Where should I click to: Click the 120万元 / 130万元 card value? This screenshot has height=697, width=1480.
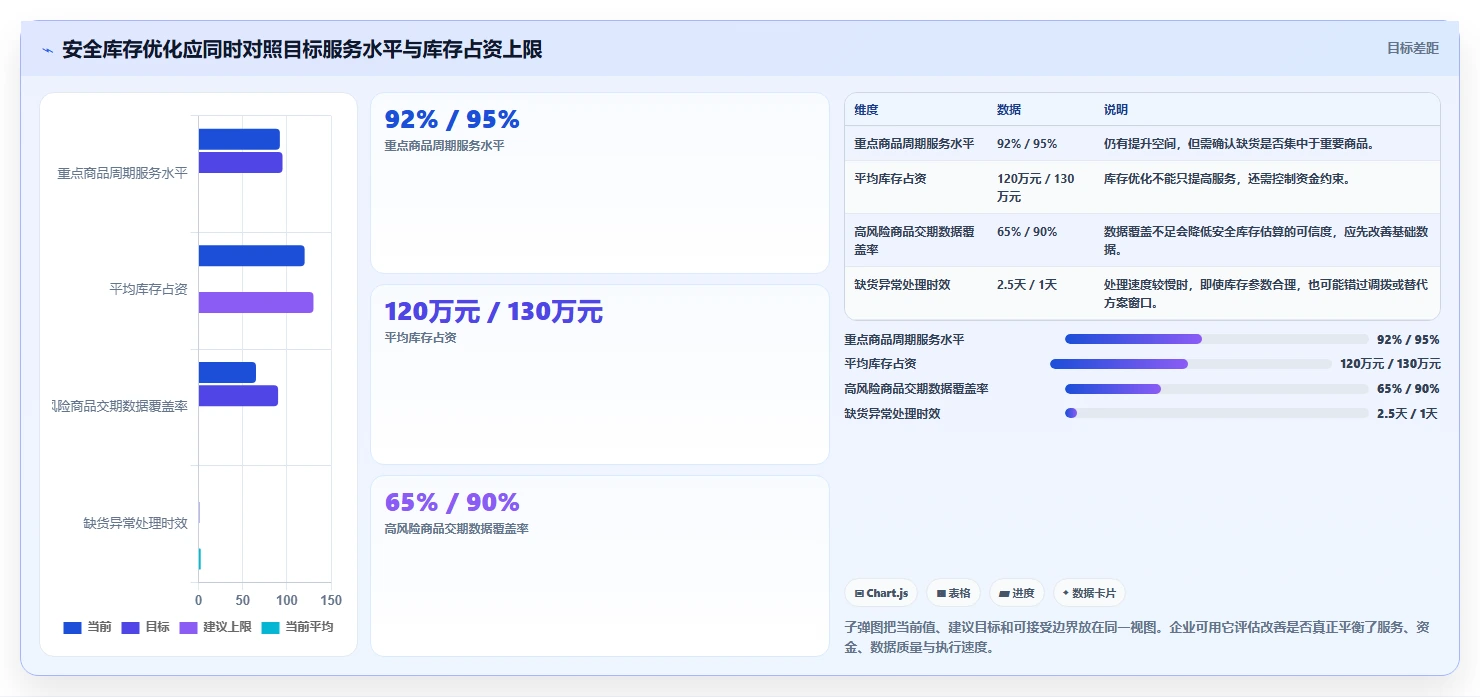[494, 312]
